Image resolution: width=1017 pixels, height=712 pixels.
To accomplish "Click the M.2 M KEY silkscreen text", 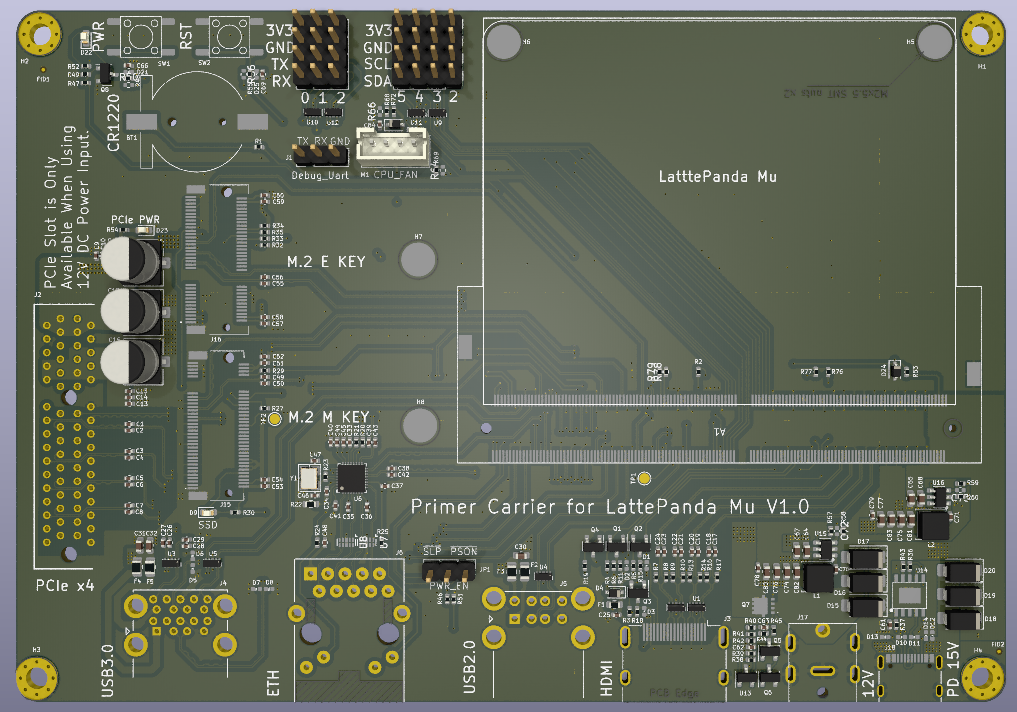I will (329, 416).
